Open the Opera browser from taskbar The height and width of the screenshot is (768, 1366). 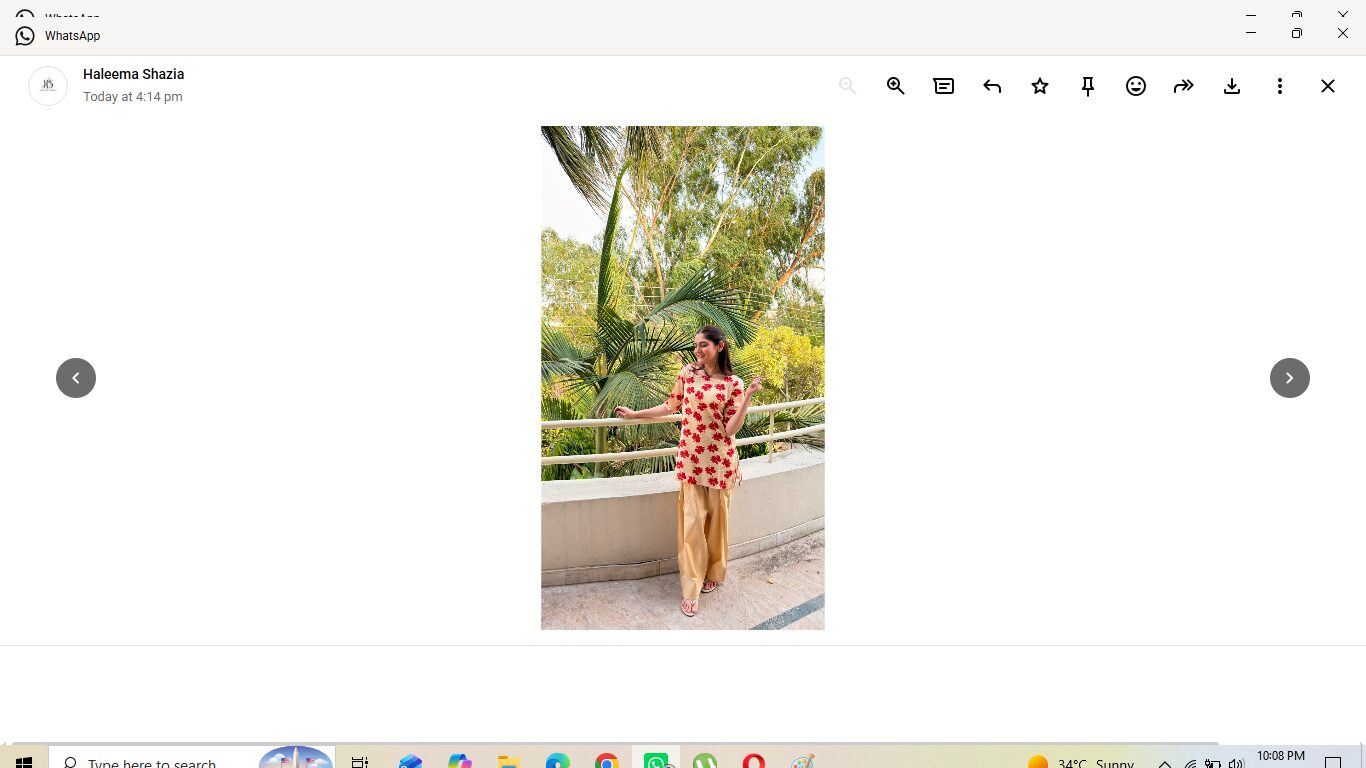tap(754, 762)
